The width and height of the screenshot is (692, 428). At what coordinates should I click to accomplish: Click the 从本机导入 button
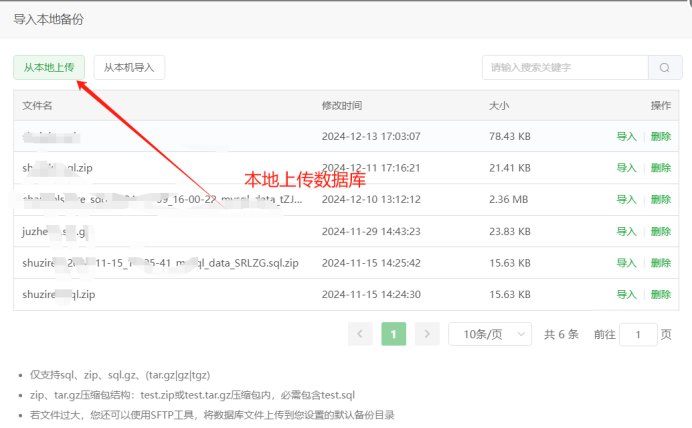pyautogui.click(x=129, y=67)
